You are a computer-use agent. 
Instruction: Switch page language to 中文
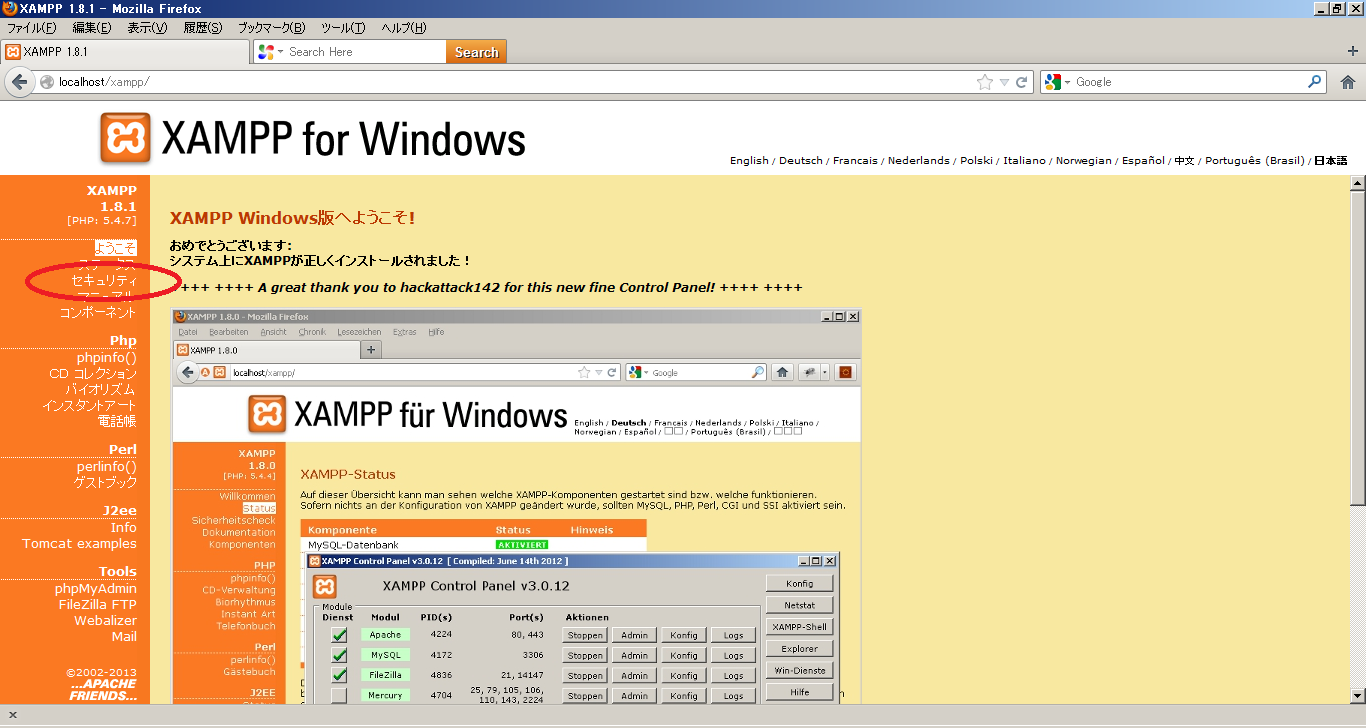(1184, 160)
